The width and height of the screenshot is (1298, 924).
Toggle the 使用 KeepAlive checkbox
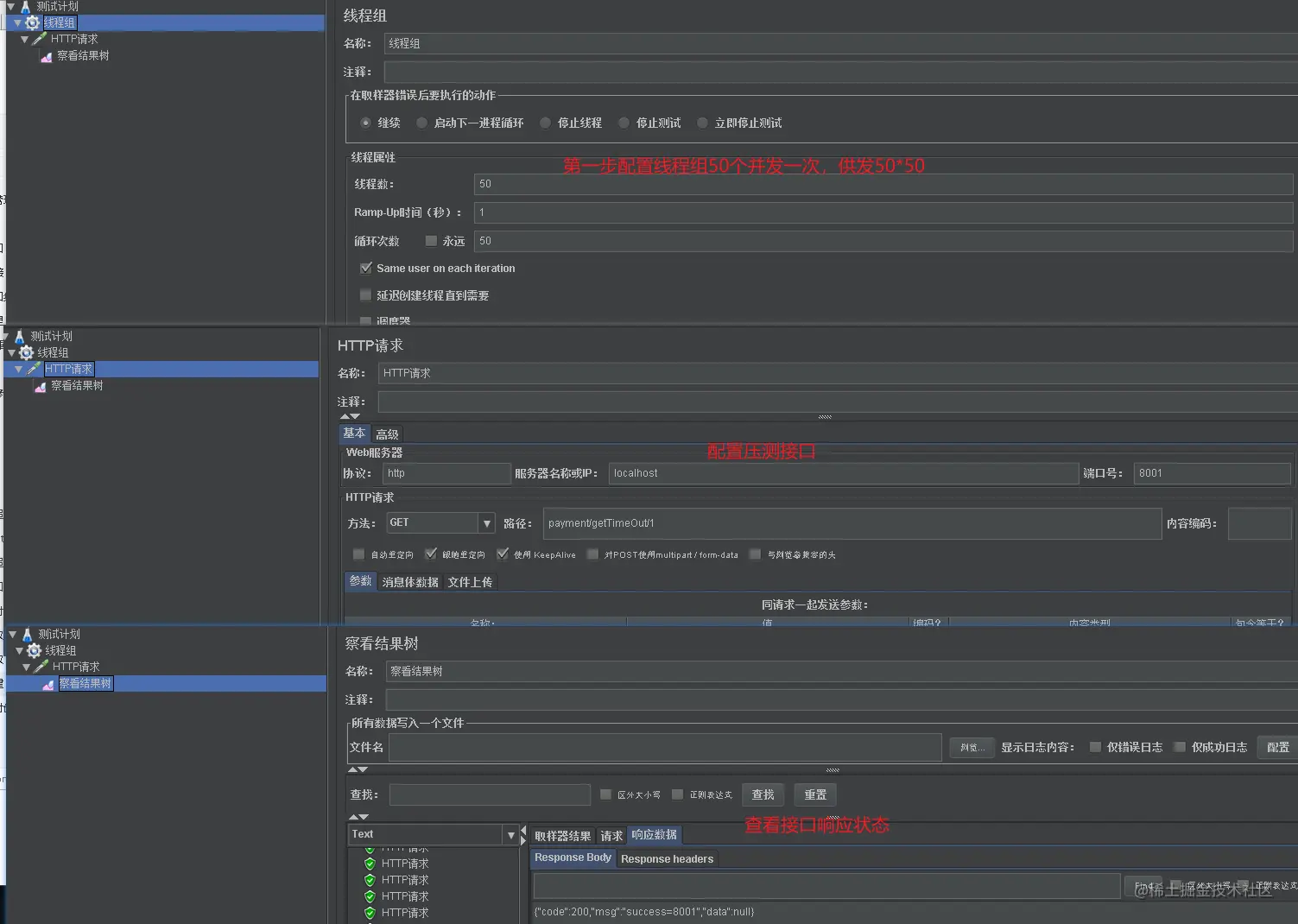(x=503, y=554)
